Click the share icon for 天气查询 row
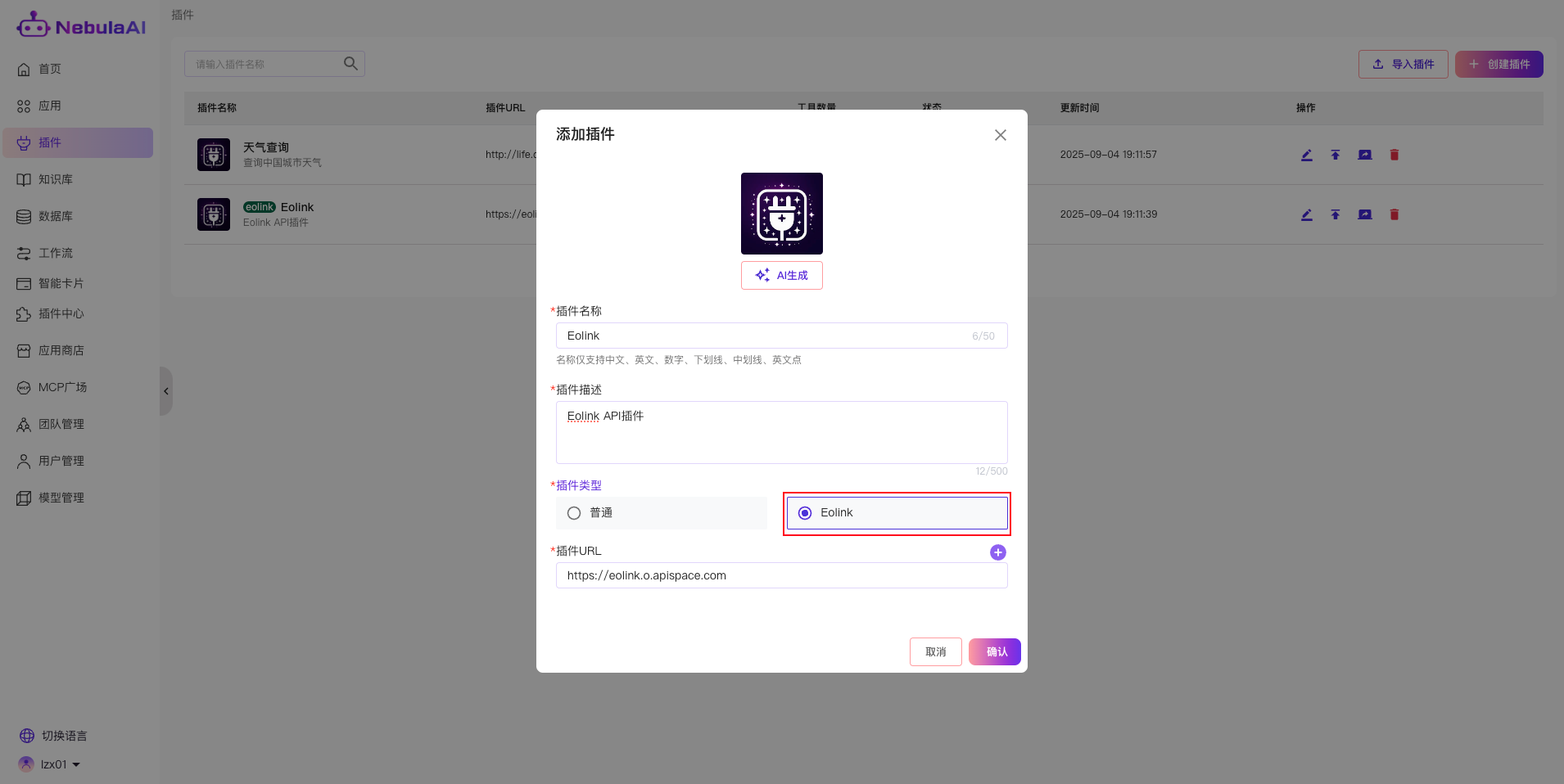Screen dimensions: 1564x784 click(x=1365, y=155)
